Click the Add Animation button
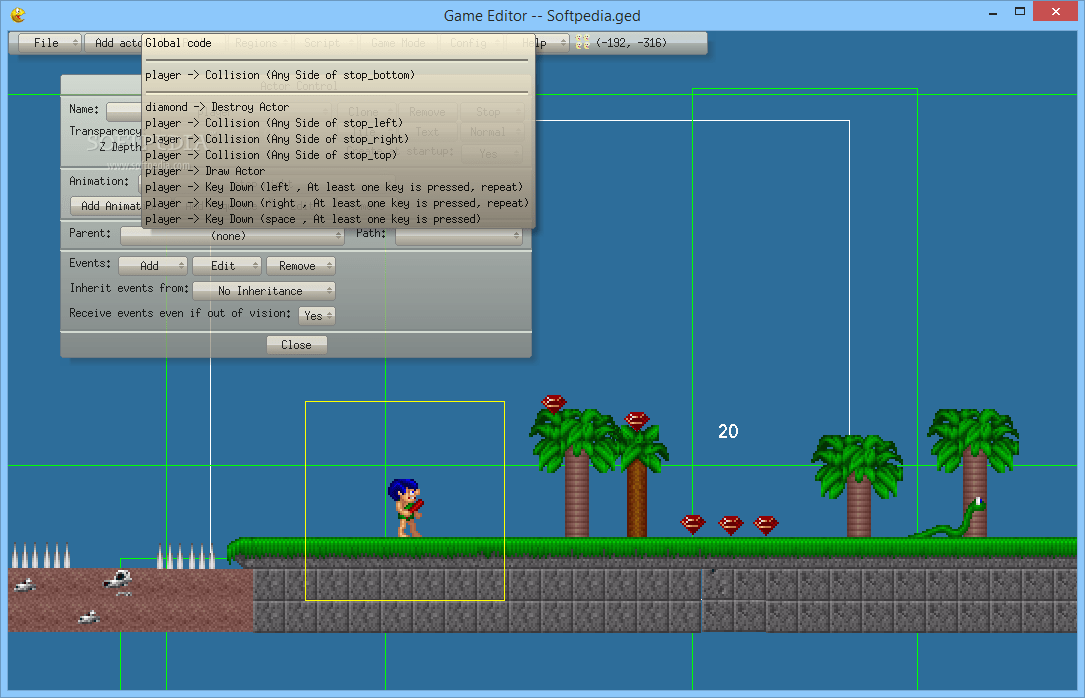 click(107, 206)
